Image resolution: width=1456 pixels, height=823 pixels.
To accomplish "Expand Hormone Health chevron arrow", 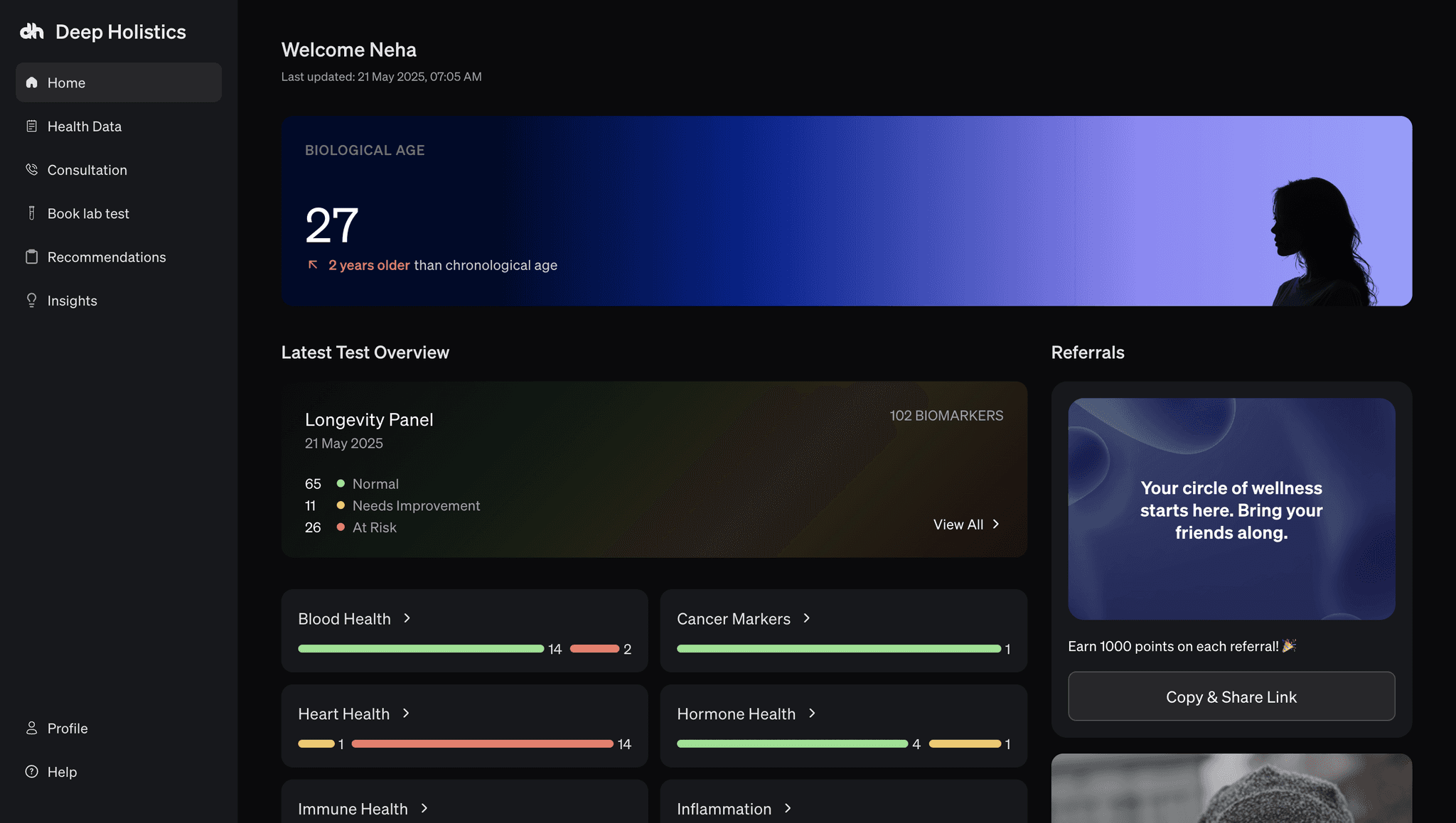I will (812, 714).
